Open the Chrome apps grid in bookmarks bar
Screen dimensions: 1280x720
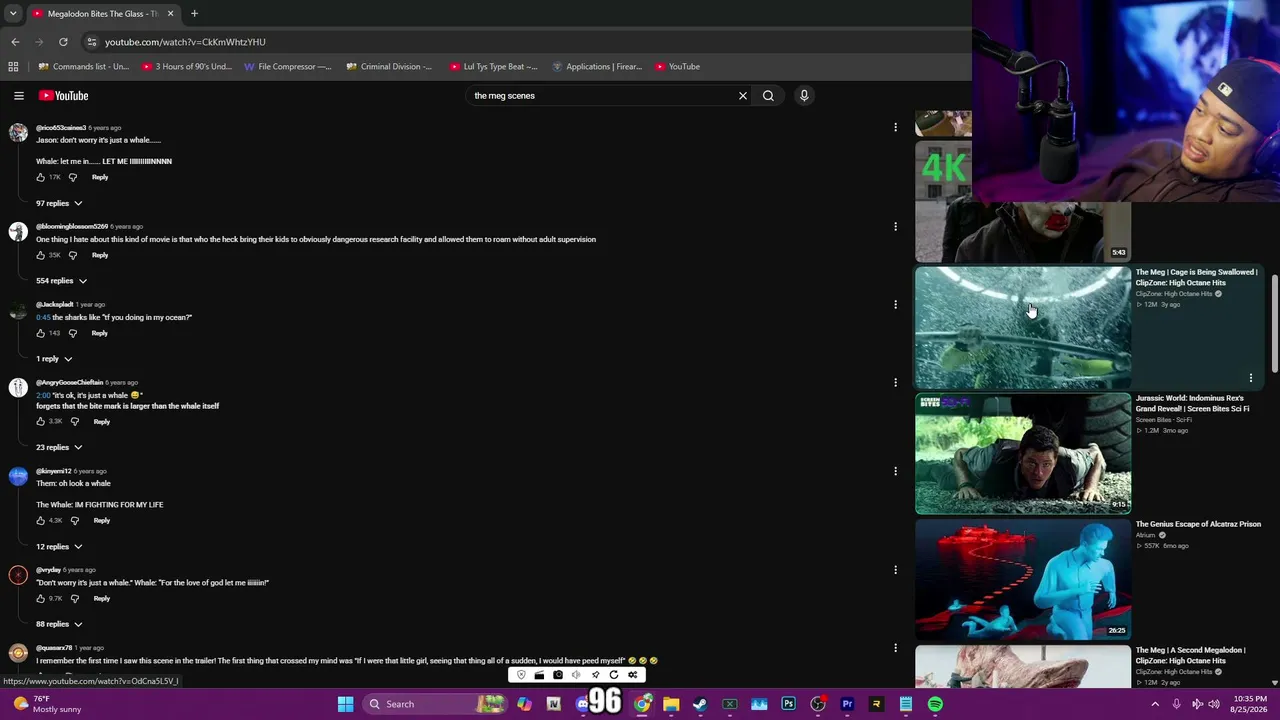pos(13,67)
